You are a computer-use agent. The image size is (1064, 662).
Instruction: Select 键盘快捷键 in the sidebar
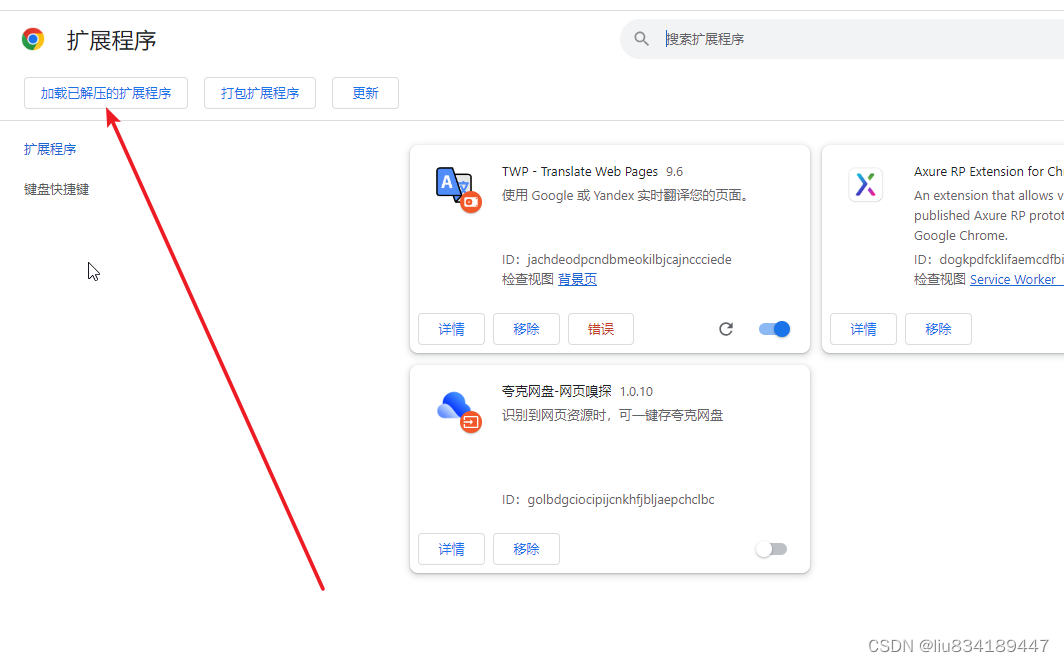click(56, 189)
